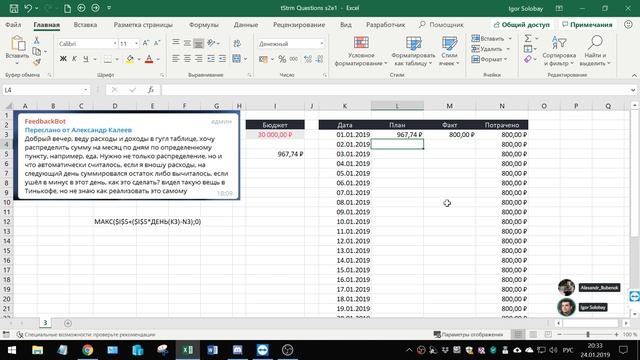Switch to page layout view in status bar
This screenshot has height=360, width=640.
[x=533, y=335]
